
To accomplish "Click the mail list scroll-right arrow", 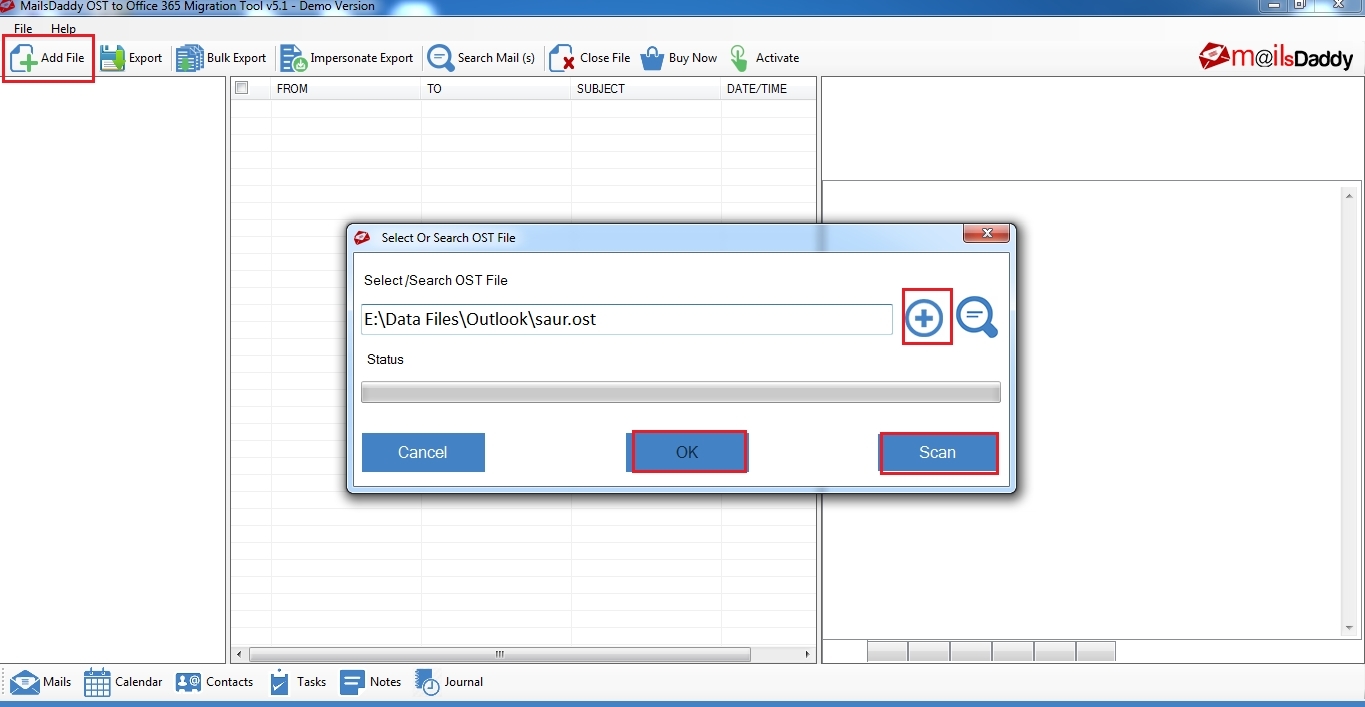I will pyautogui.click(x=808, y=655).
